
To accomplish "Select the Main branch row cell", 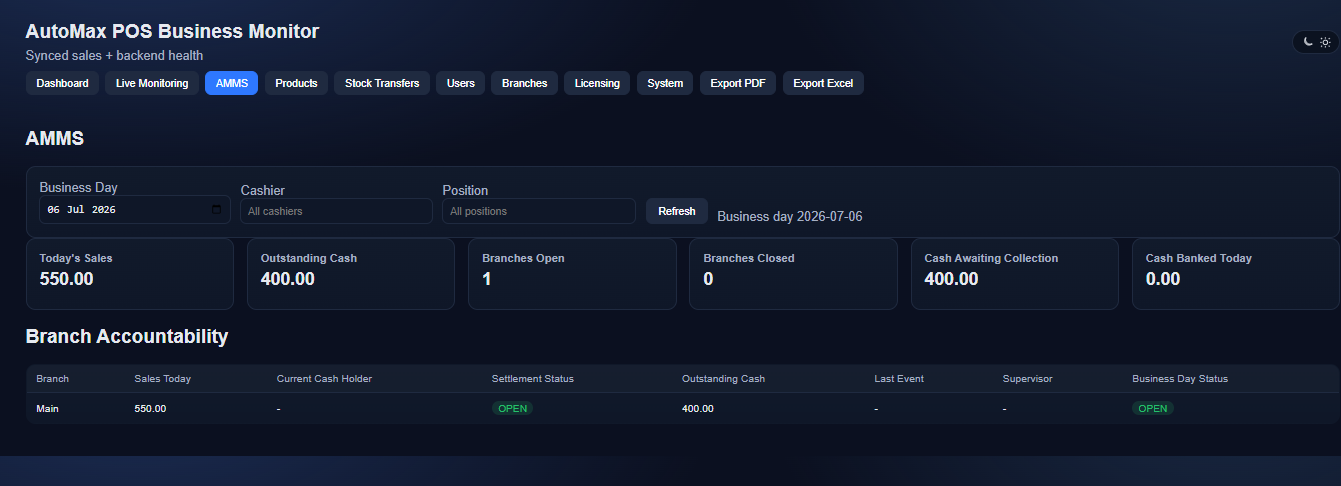I will [47, 408].
